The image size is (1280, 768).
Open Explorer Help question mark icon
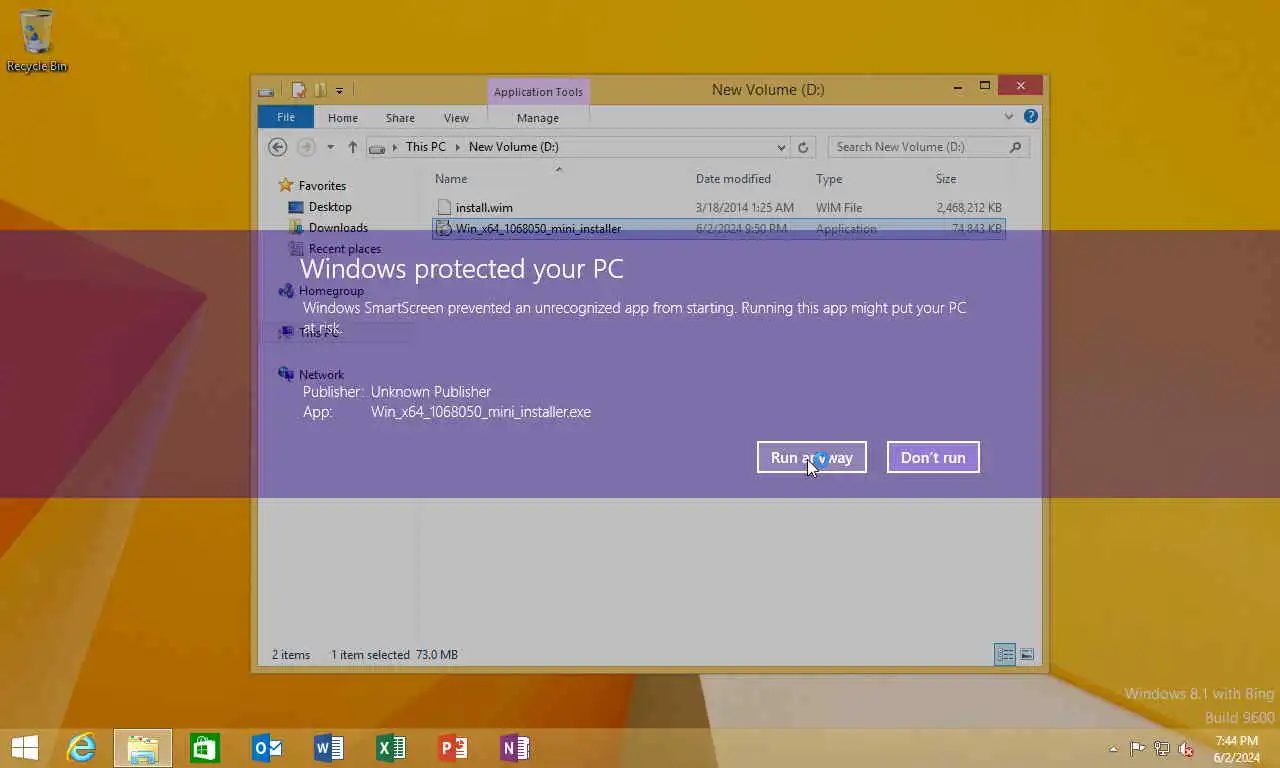point(1031,116)
